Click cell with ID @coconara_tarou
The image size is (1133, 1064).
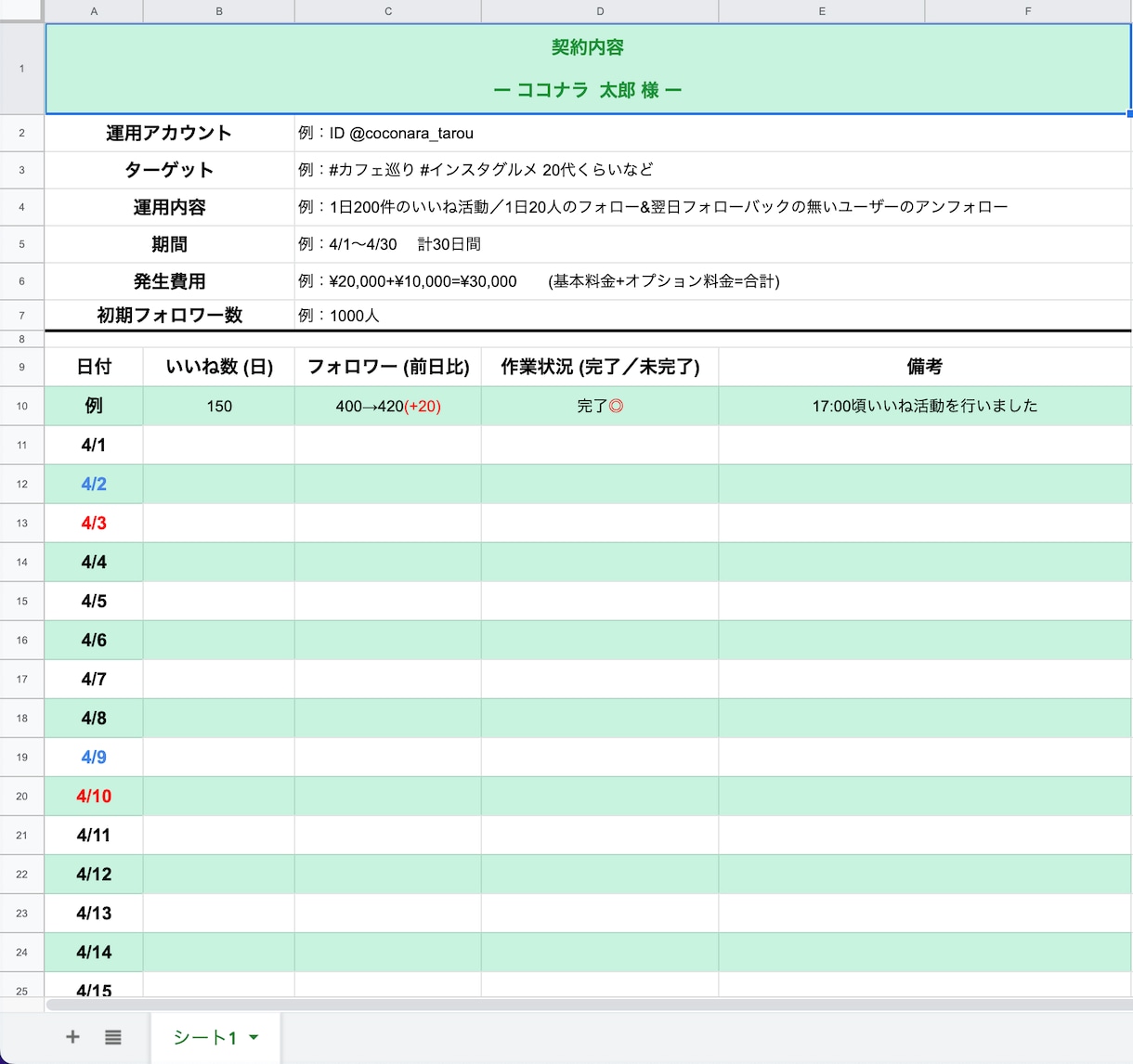(x=713, y=133)
